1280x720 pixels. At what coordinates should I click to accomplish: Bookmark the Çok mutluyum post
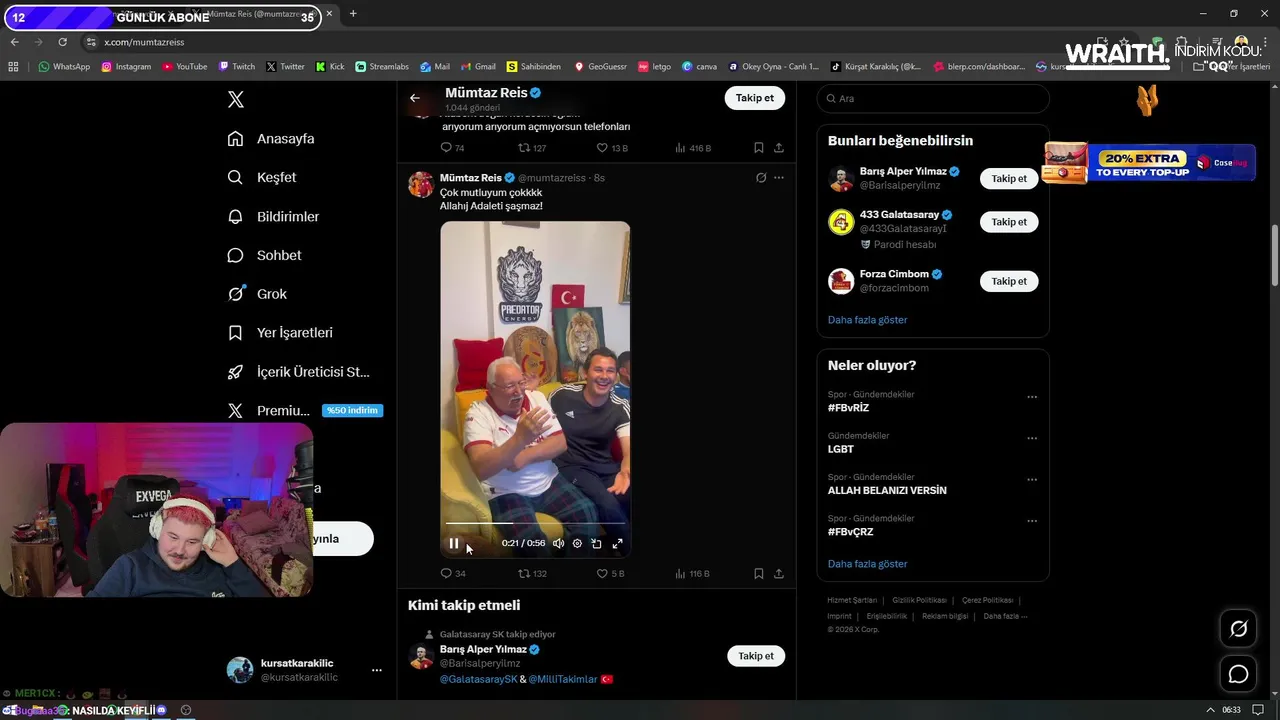759,574
